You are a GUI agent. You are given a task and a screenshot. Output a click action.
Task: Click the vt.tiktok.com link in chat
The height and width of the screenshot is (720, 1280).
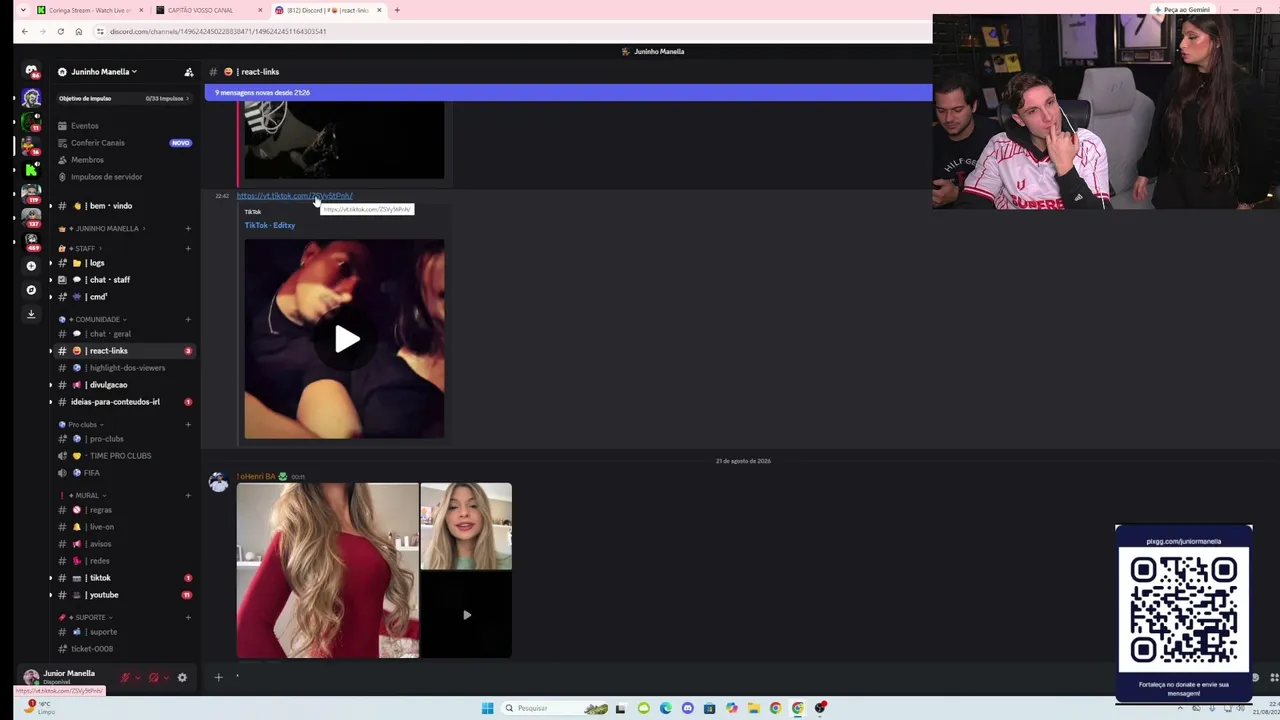pyautogui.click(x=295, y=196)
